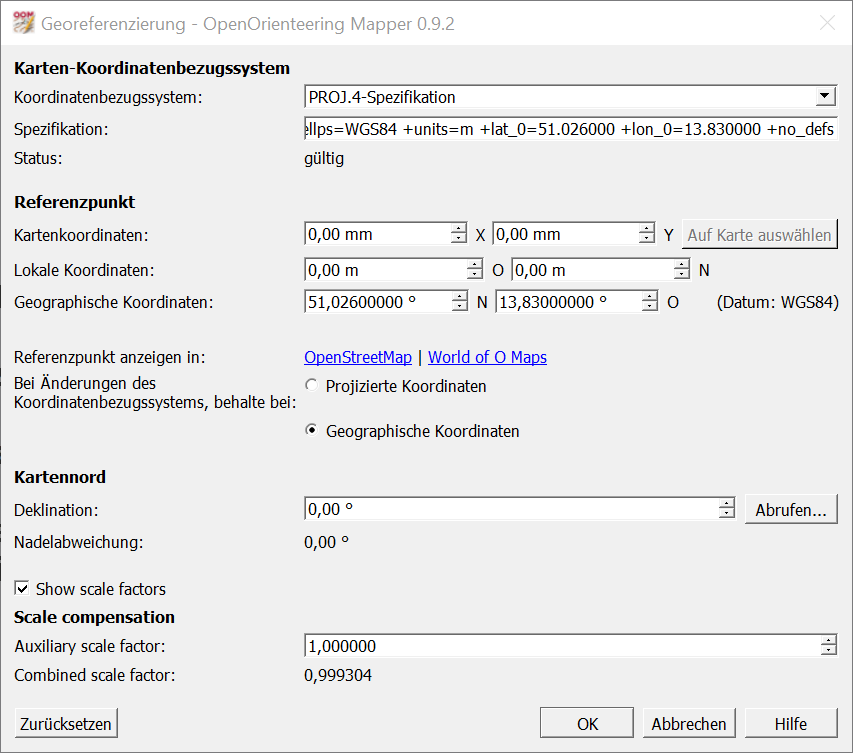This screenshot has width=853, height=753.
Task: Decrease Auxiliary scale factor with down arrow
Action: pyautogui.click(x=828, y=652)
